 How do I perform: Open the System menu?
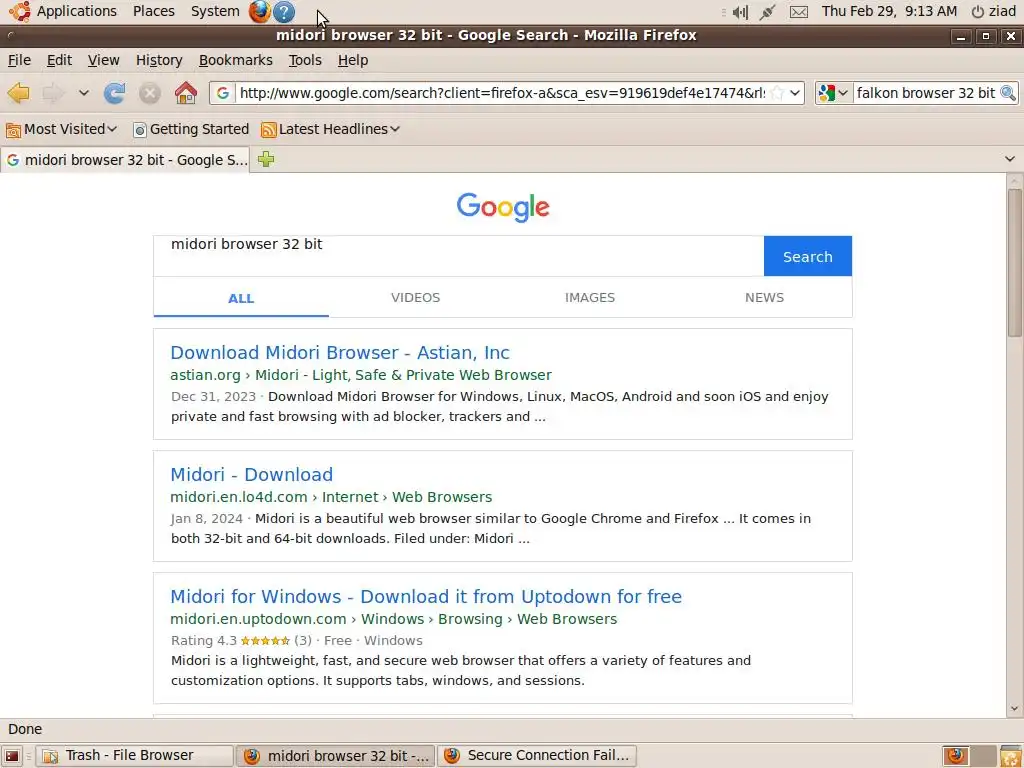(215, 11)
